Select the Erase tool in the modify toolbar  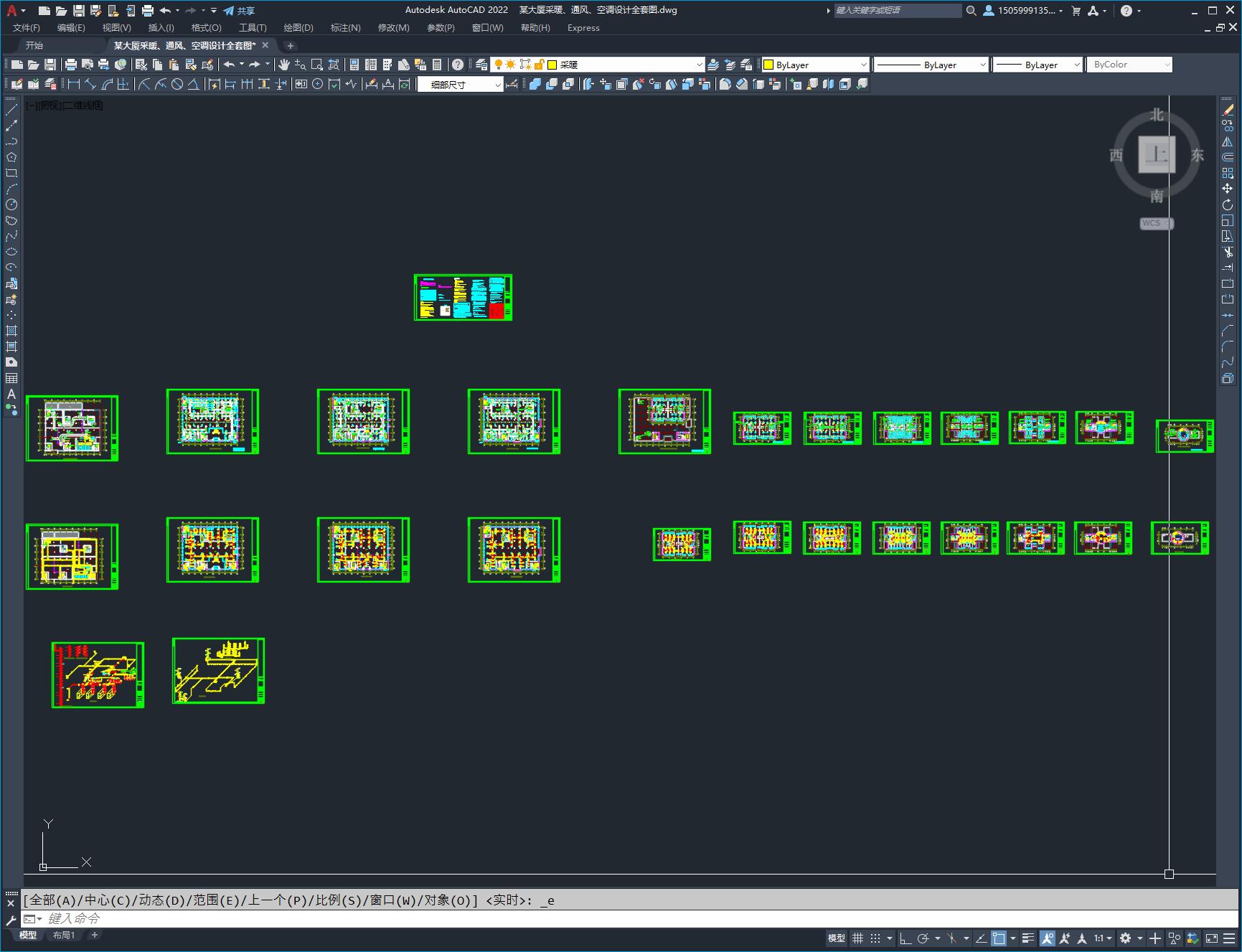(x=1228, y=110)
